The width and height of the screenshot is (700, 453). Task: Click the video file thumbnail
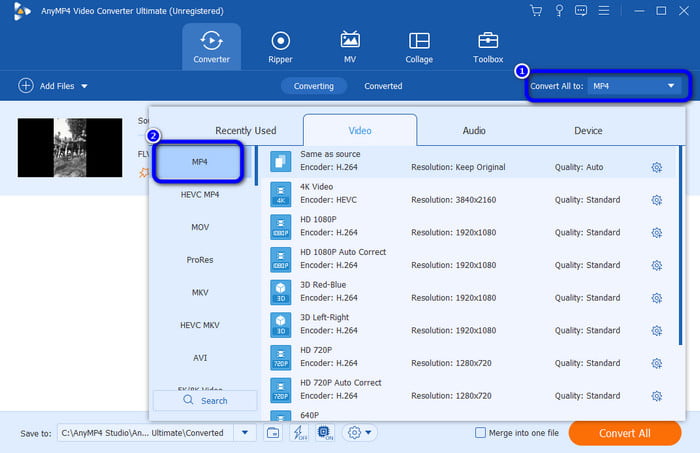[70, 147]
